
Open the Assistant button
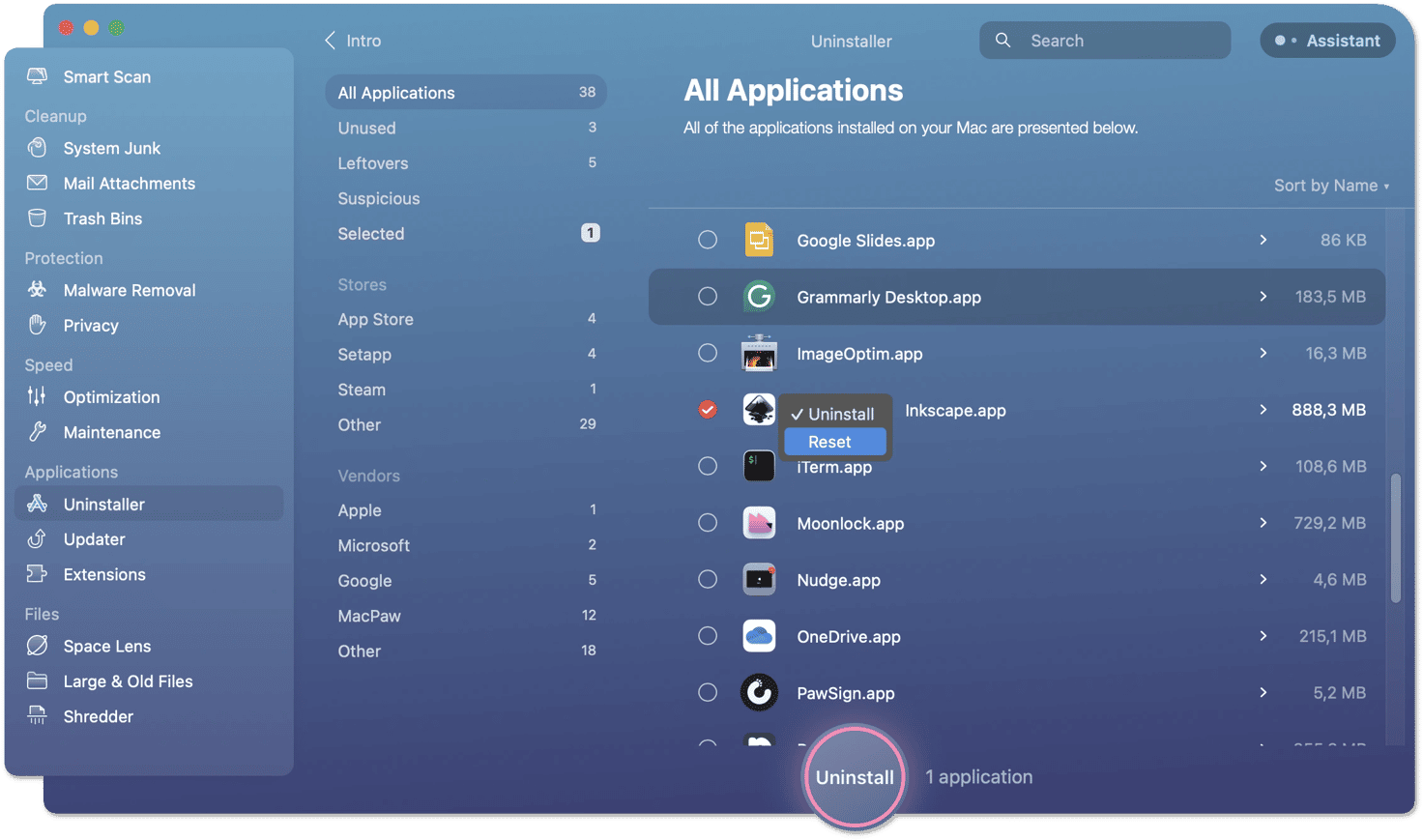1327,41
